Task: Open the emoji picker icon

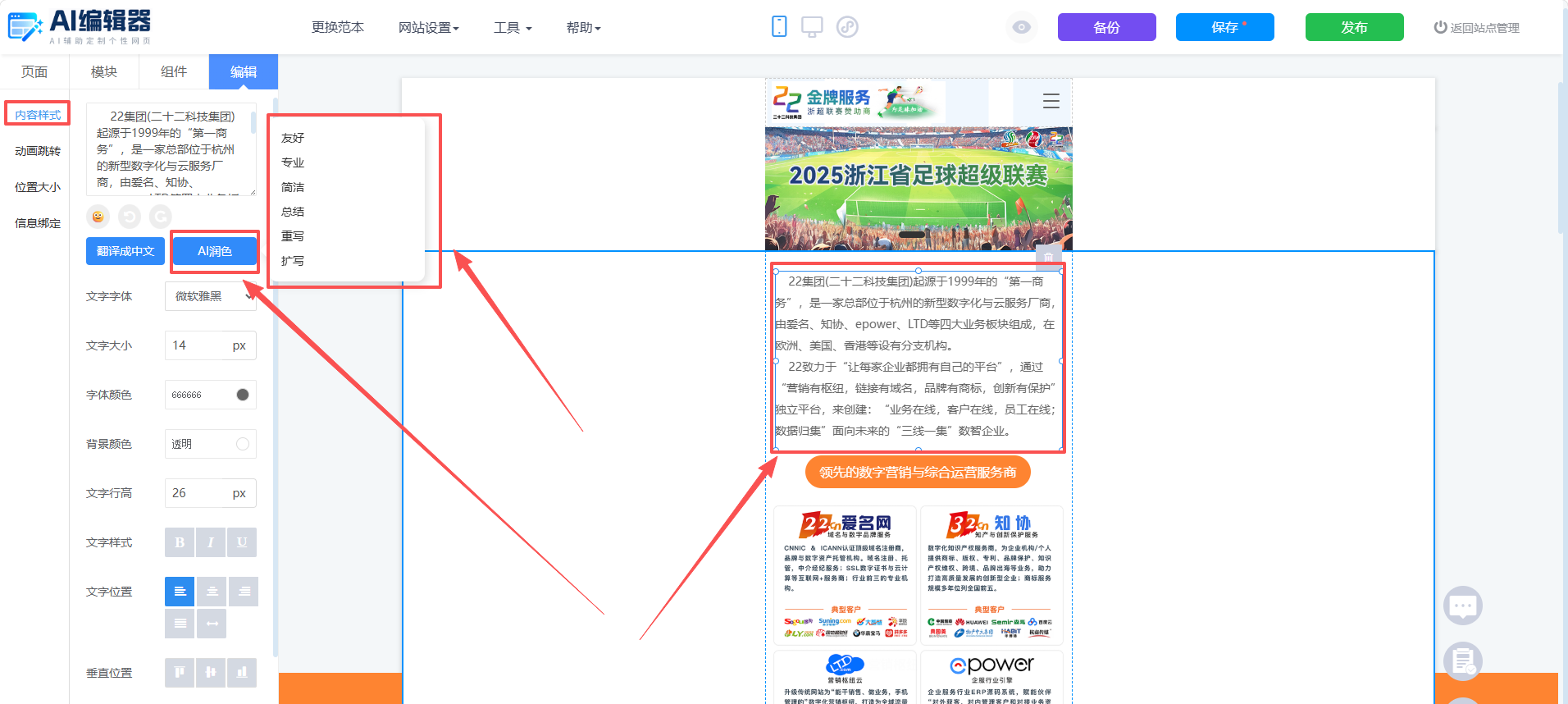Action: coord(98,217)
